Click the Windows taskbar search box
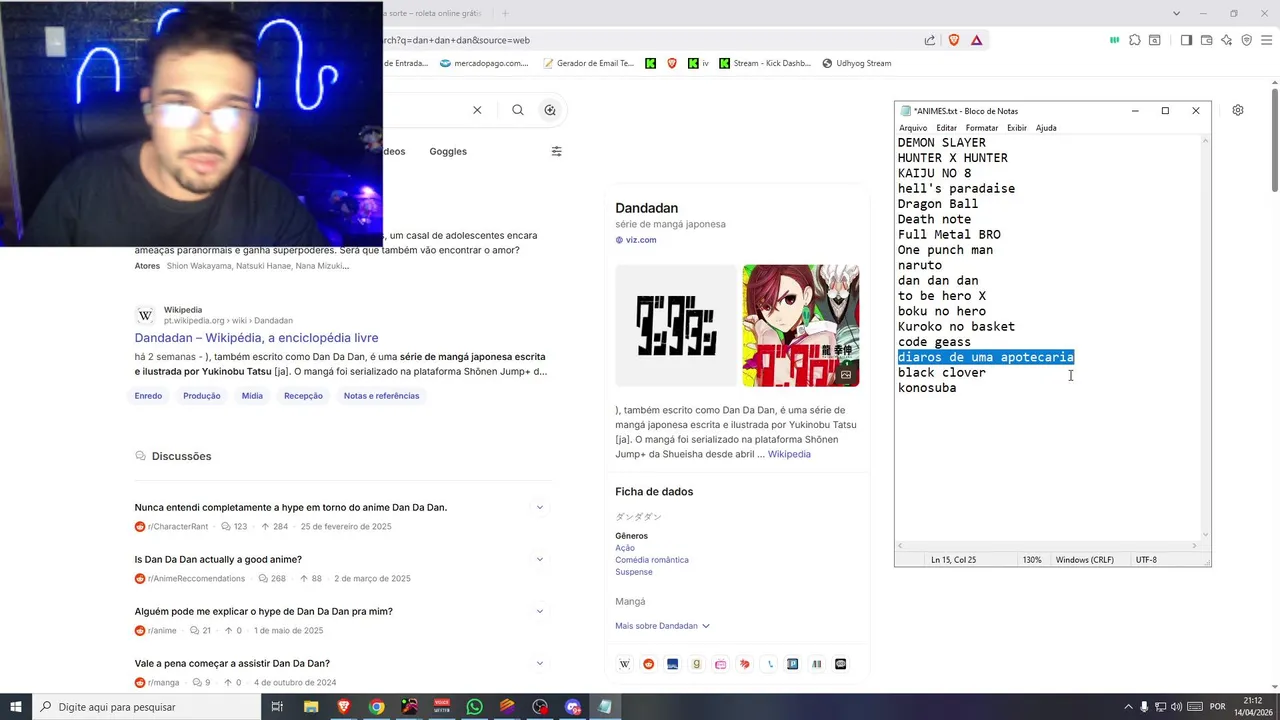Image resolution: width=1280 pixels, height=720 pixels. [148, 707]
